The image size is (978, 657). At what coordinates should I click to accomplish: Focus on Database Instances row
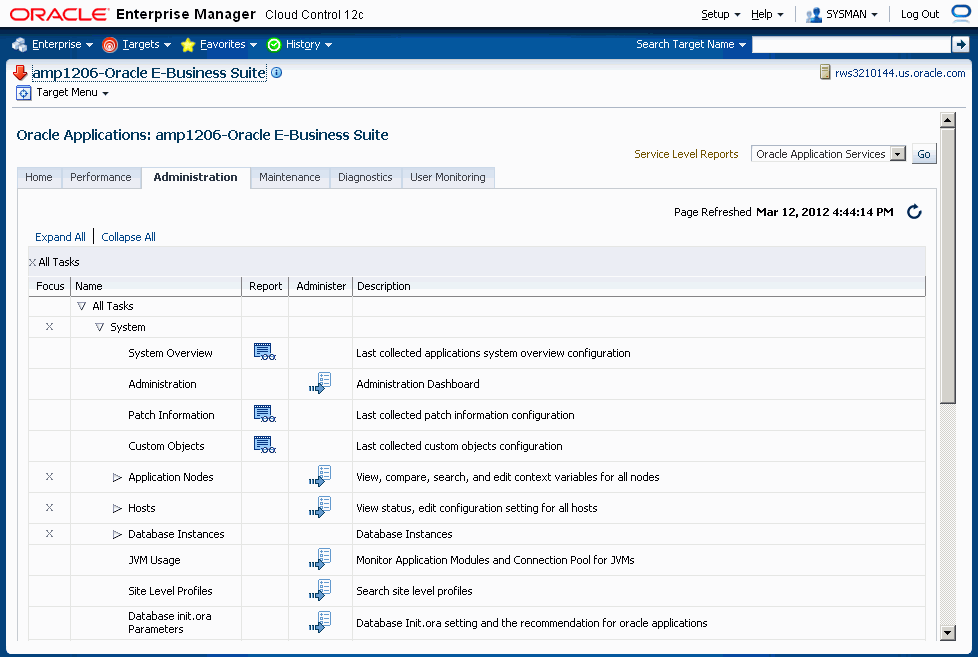tap(49, 534)
